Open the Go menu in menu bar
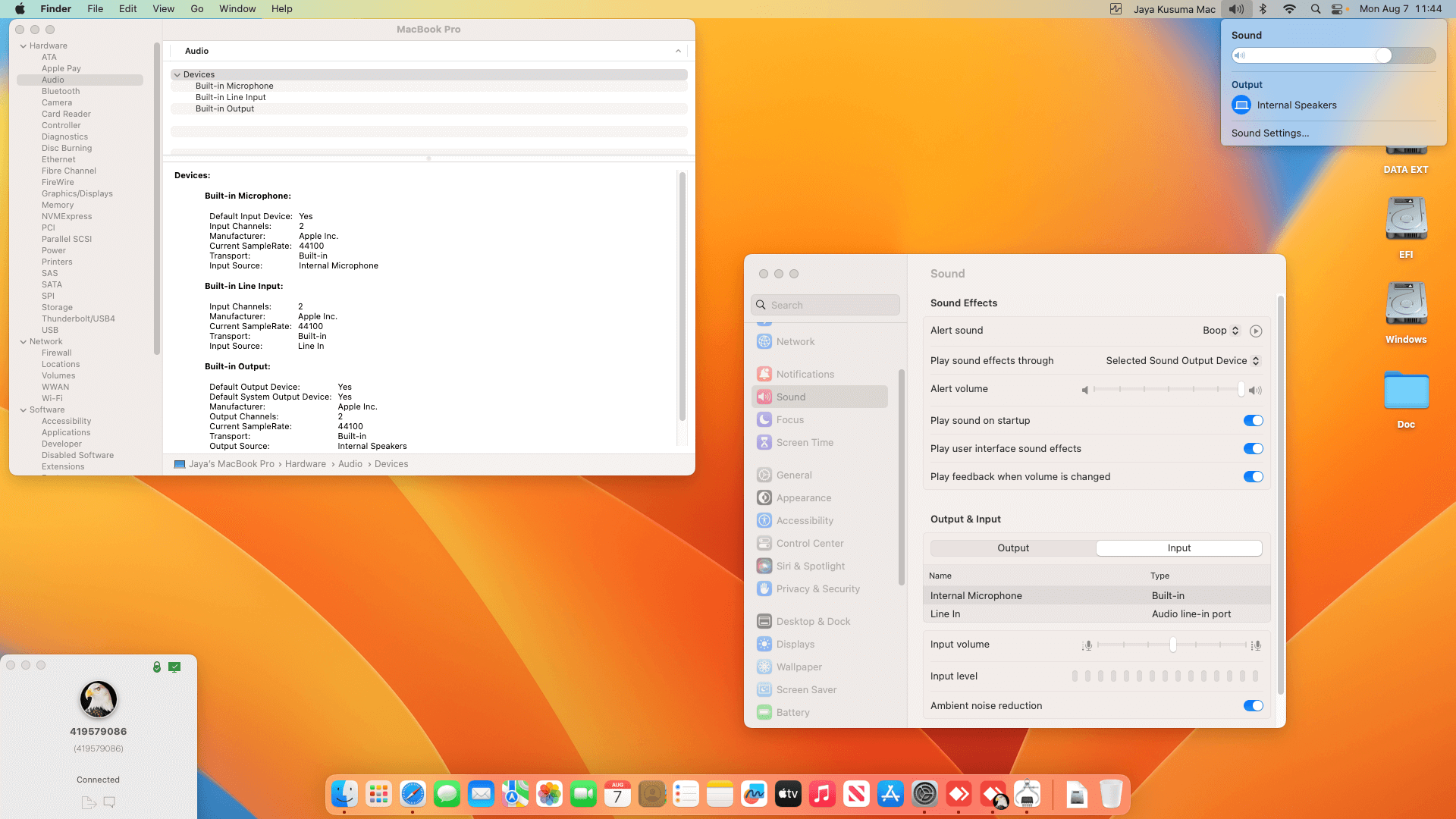Screen dimensions: 1456x819 [x=197, y=9]
